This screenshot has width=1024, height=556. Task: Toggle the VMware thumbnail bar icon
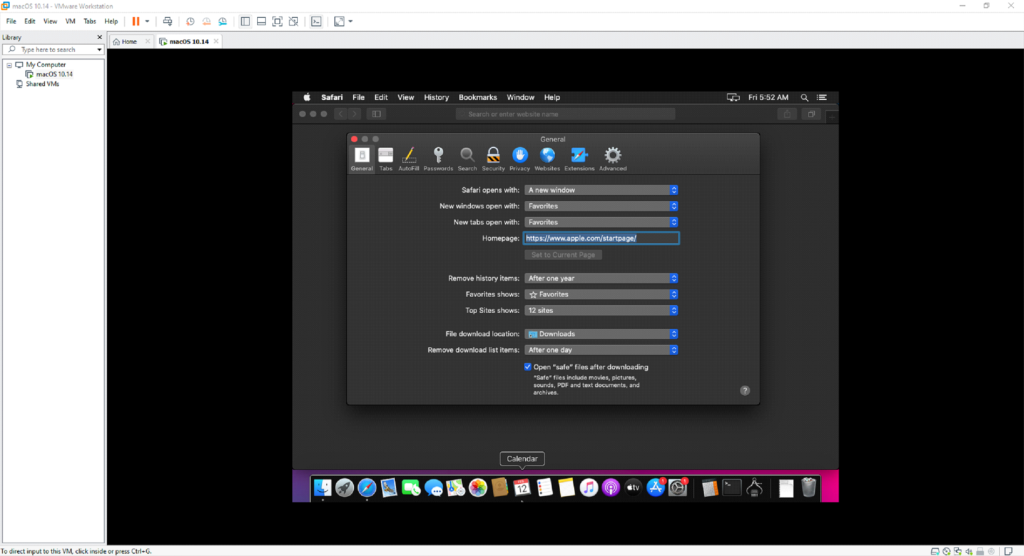261,22
